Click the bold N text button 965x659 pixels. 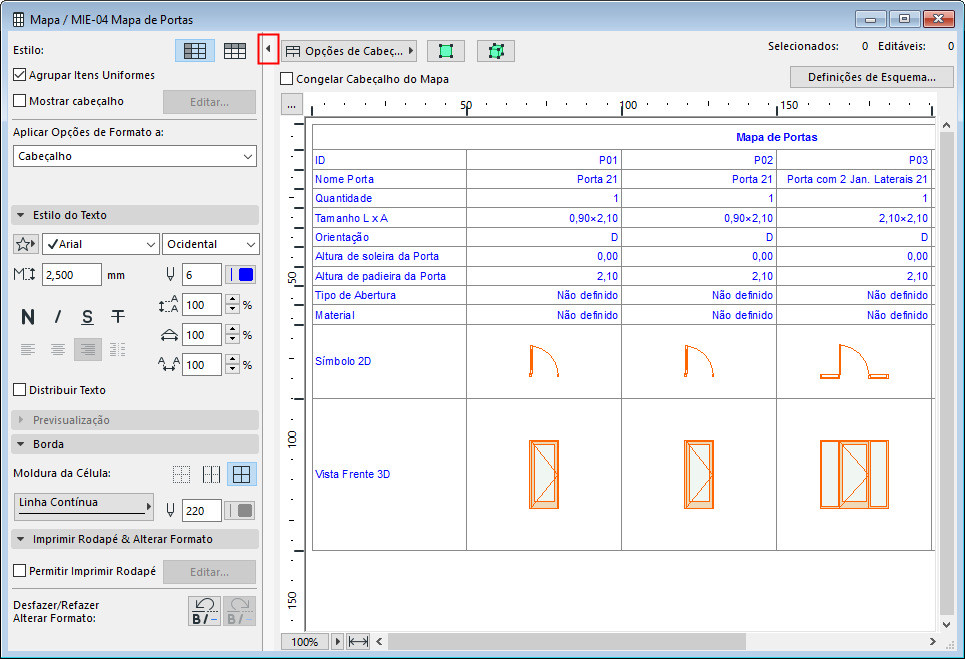coord(28,317)
